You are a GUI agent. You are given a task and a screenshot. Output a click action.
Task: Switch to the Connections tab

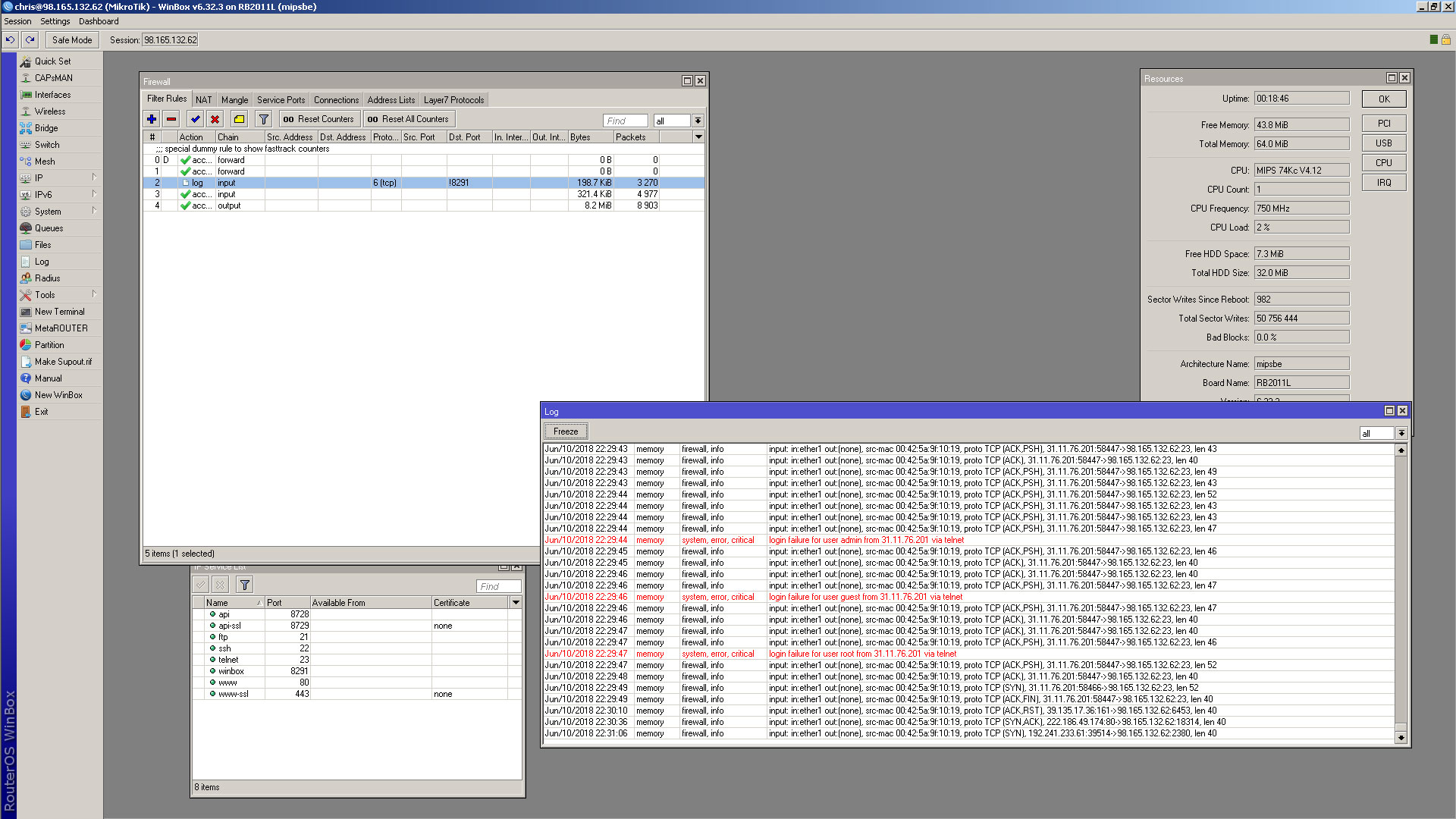tap(336, 100)
